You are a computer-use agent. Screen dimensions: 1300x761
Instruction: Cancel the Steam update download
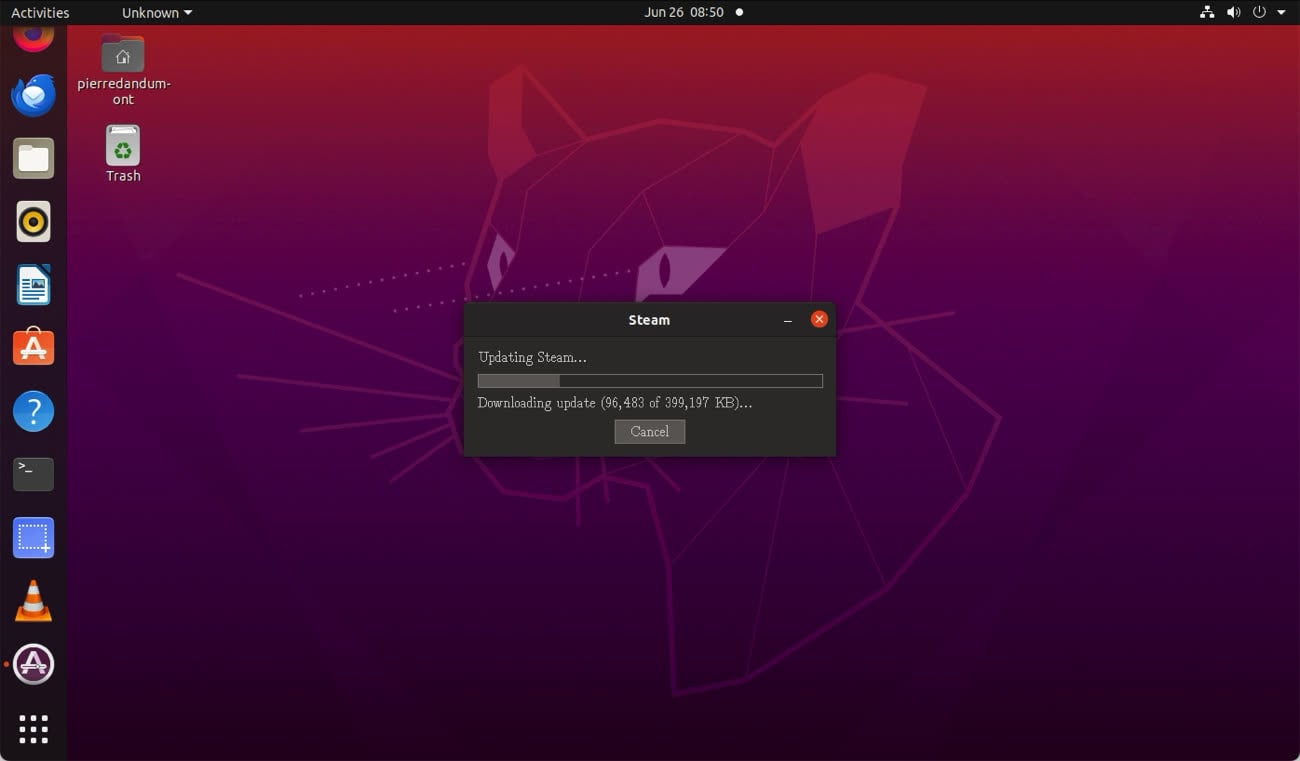649,431
